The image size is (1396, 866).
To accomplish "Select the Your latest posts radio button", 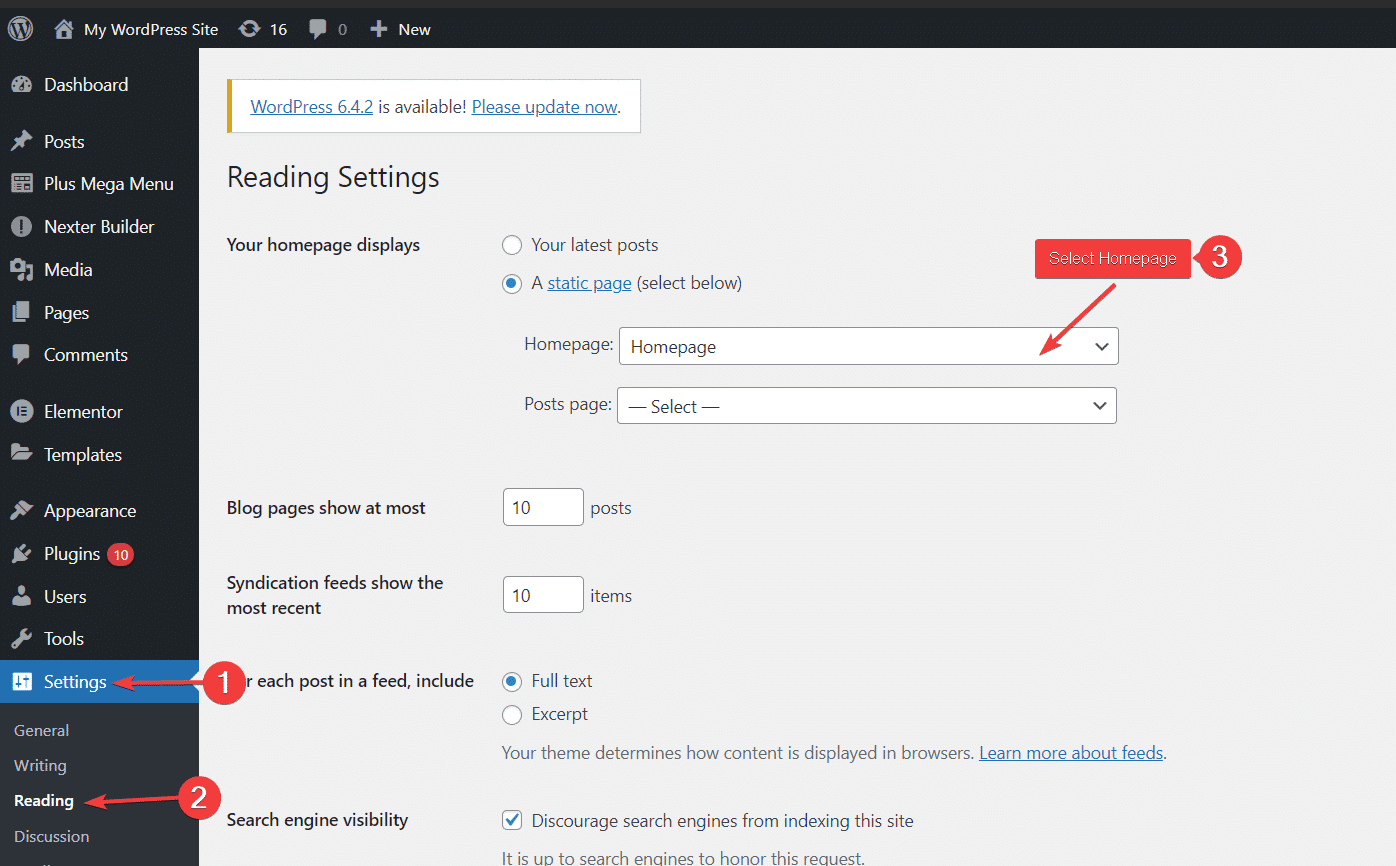I will click(x=511, y=244).
